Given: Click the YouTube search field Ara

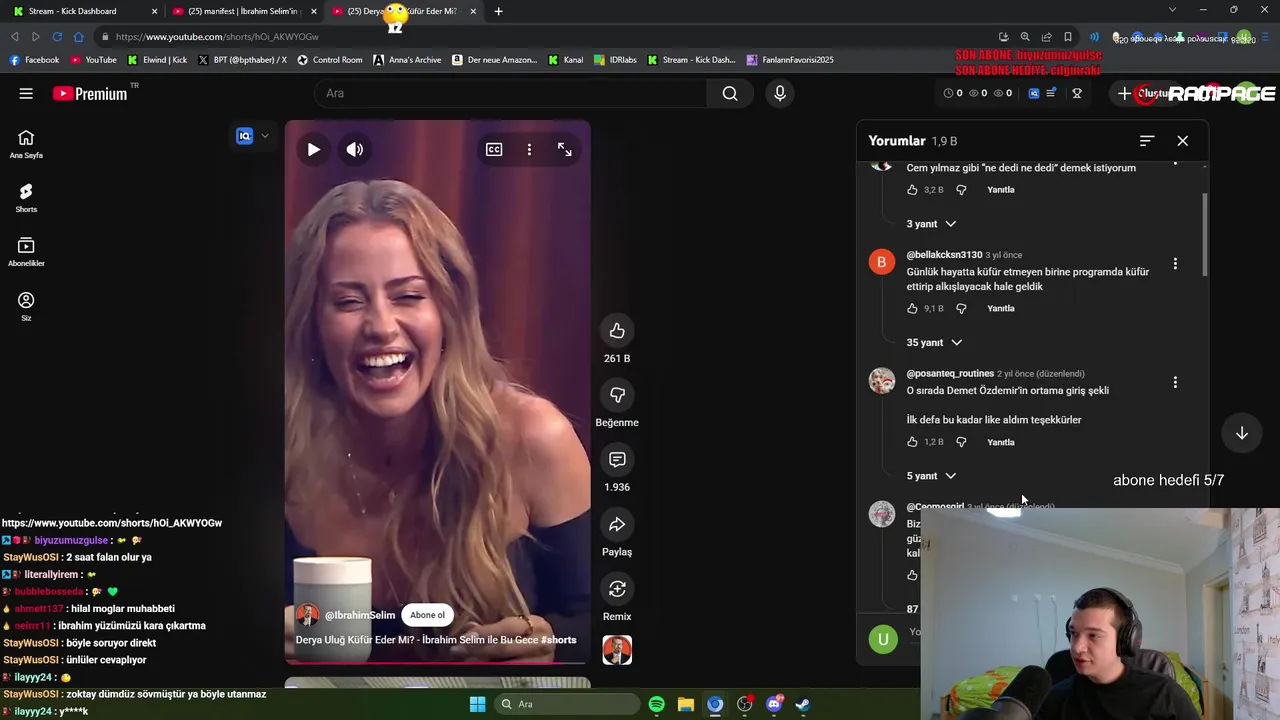Looking at the screenshot, I should click(510, 93).
